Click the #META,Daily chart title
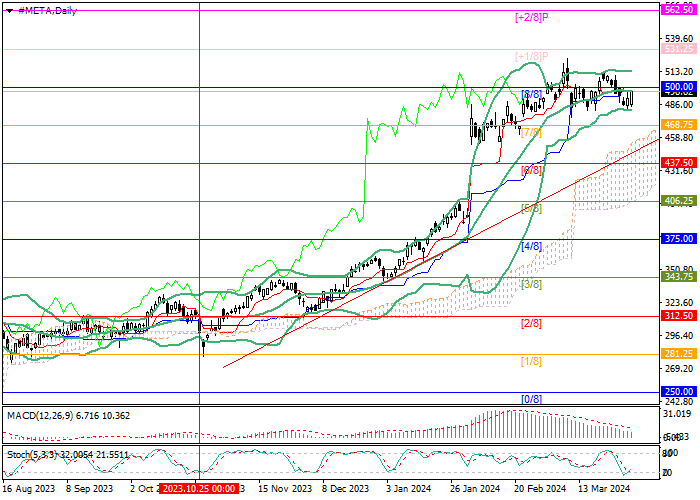 [x=47, y=11]
